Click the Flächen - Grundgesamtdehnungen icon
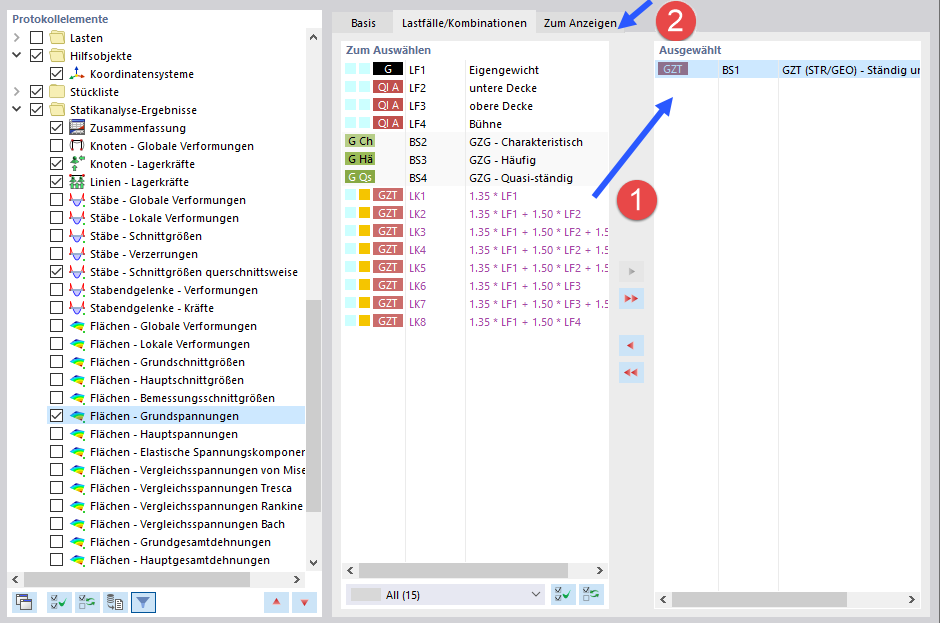Image resolution: width=940 pixels, height=623 pixels. (x=77, y=541)
